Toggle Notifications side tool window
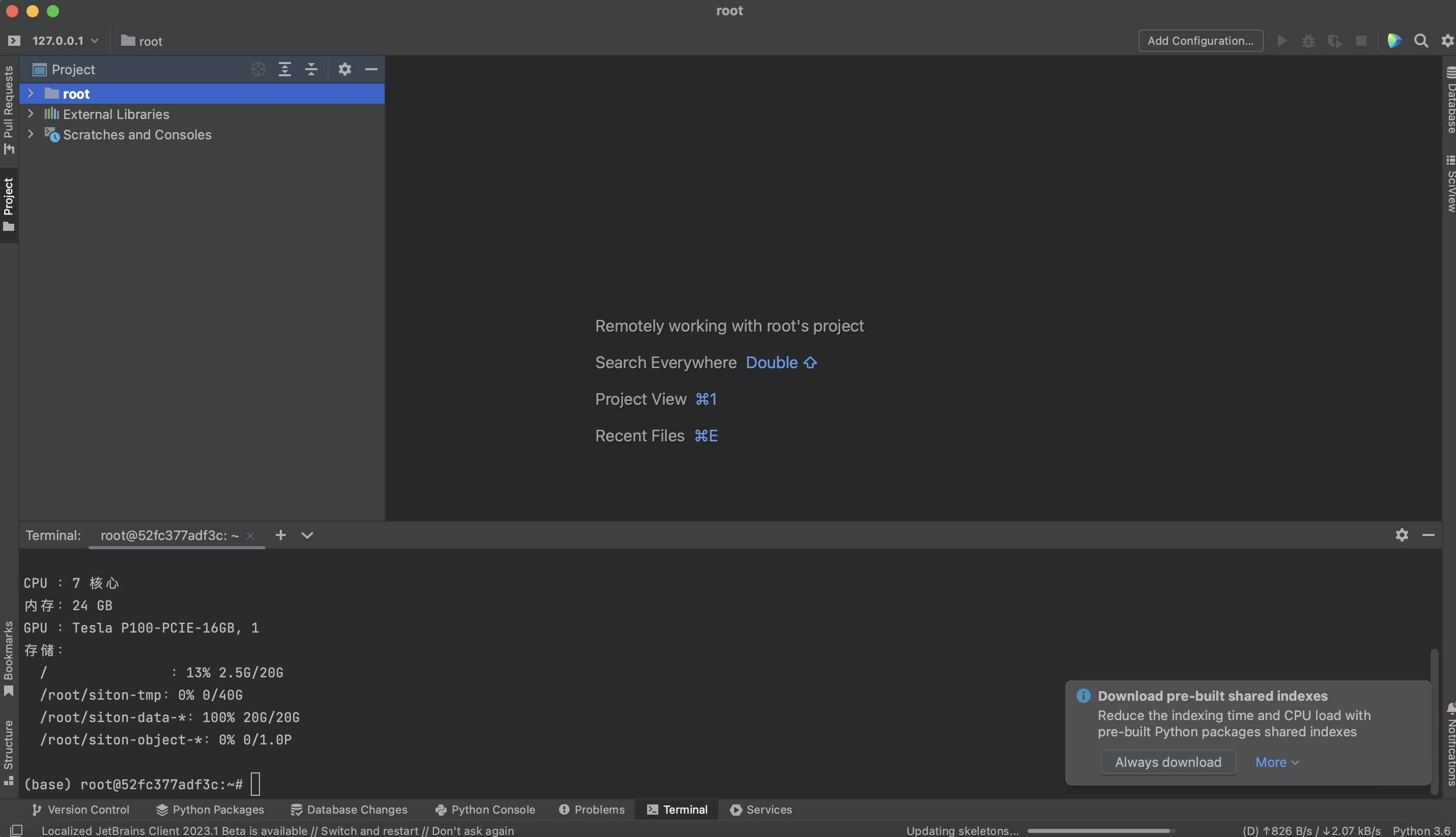Image resolution: width=1456 pixels, height=837 pixels. [1450, 744]
